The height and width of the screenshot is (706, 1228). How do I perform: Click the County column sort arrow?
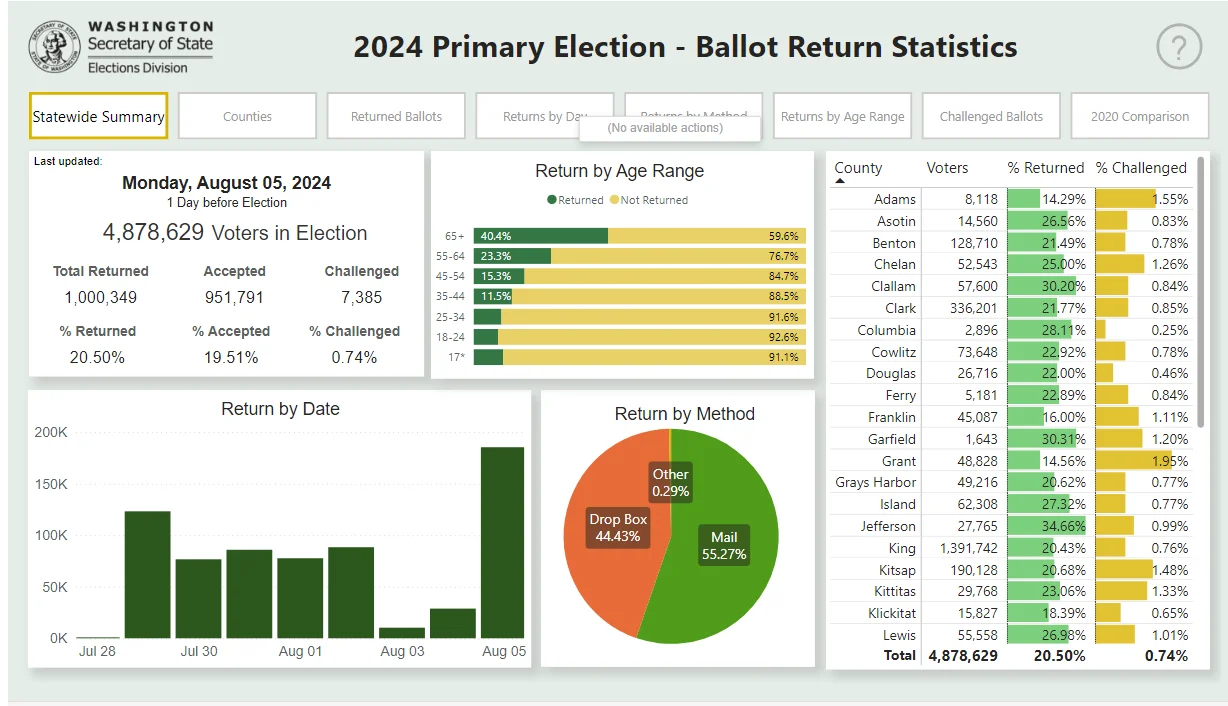840,182
